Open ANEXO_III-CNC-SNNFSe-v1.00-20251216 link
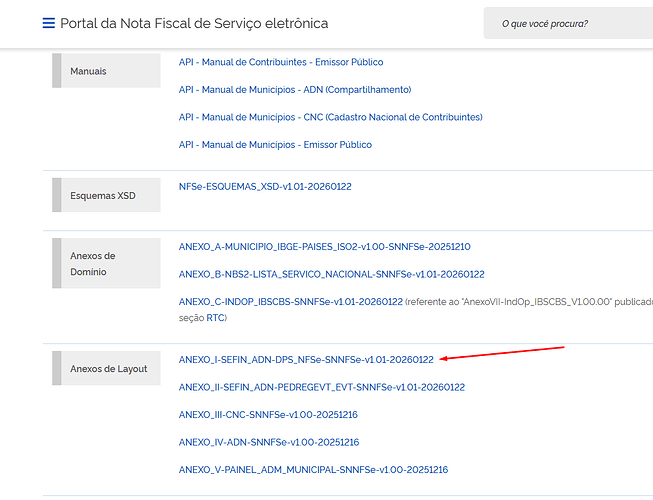The width and height of the screenshot is (653, 500). pyautogui.click(x=268, y=414)
